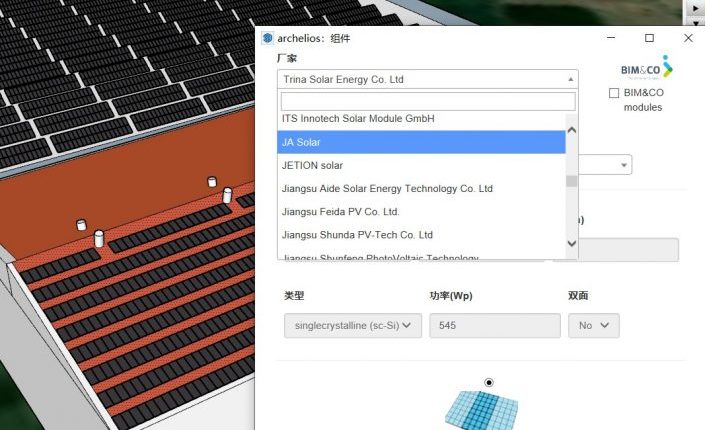Click the blue module orientation diagram

pos(482,409)
